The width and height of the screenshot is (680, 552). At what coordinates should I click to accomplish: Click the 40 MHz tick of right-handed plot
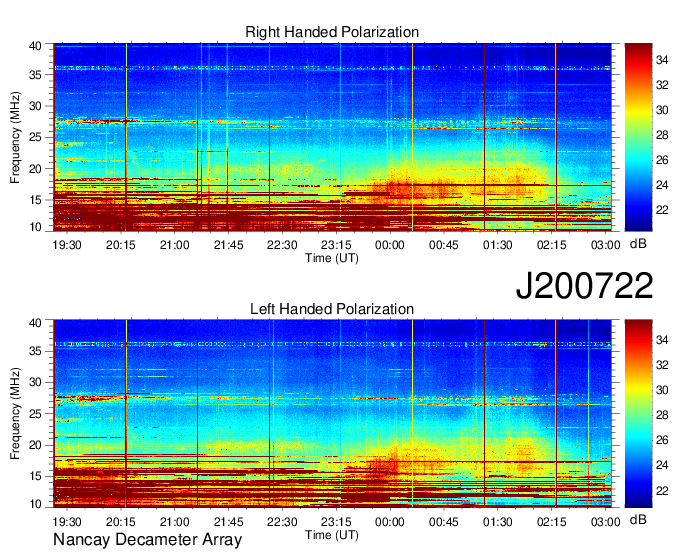click(x=35, y=46)
